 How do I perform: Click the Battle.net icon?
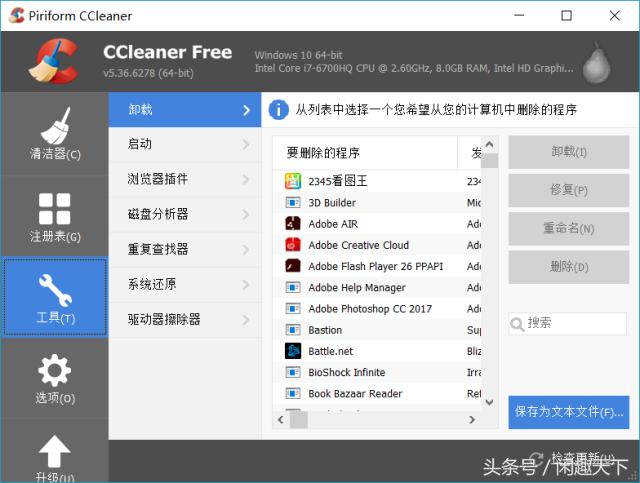click(x=293, y=351)
